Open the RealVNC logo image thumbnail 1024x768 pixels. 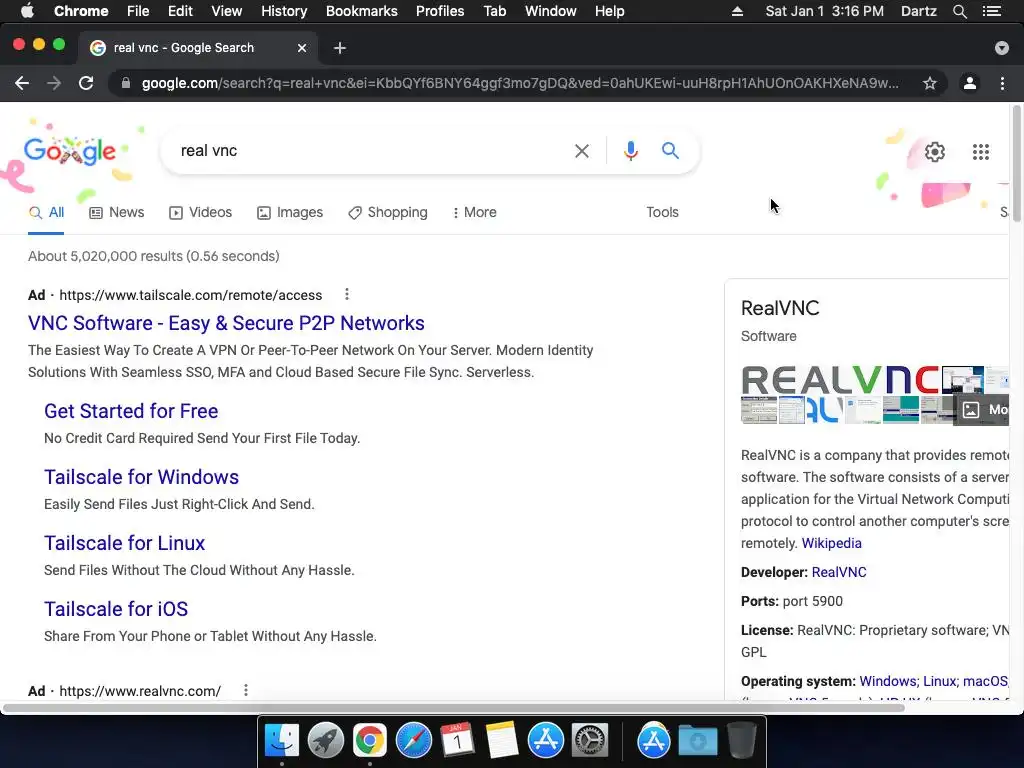click(840, 379)
